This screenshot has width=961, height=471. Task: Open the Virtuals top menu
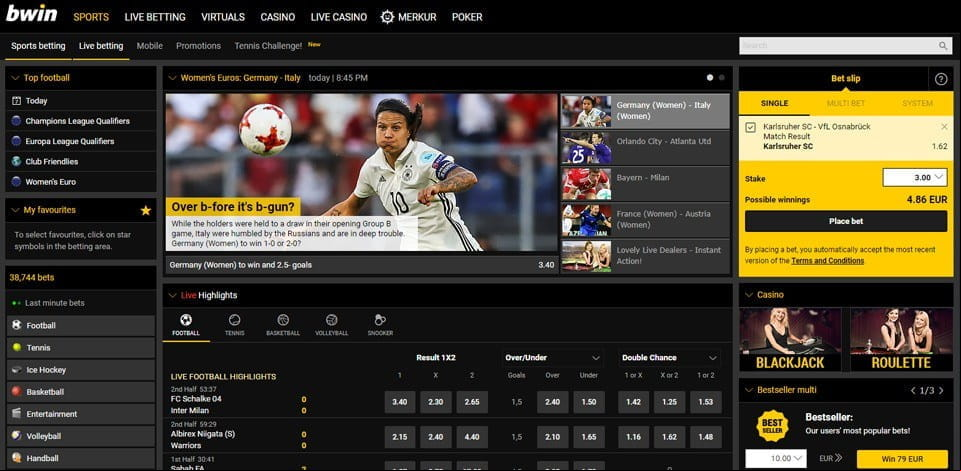223,17
